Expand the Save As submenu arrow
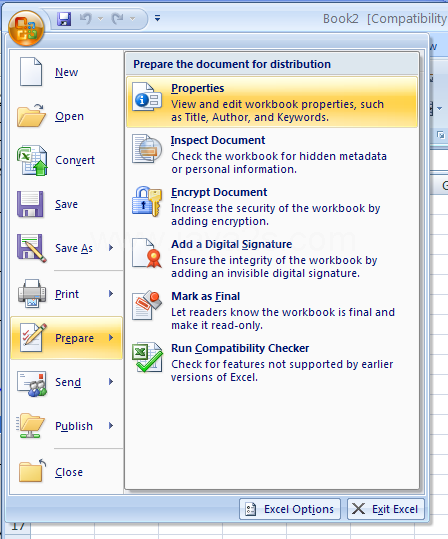Viewport: 448px width, 539px height. 111,248
